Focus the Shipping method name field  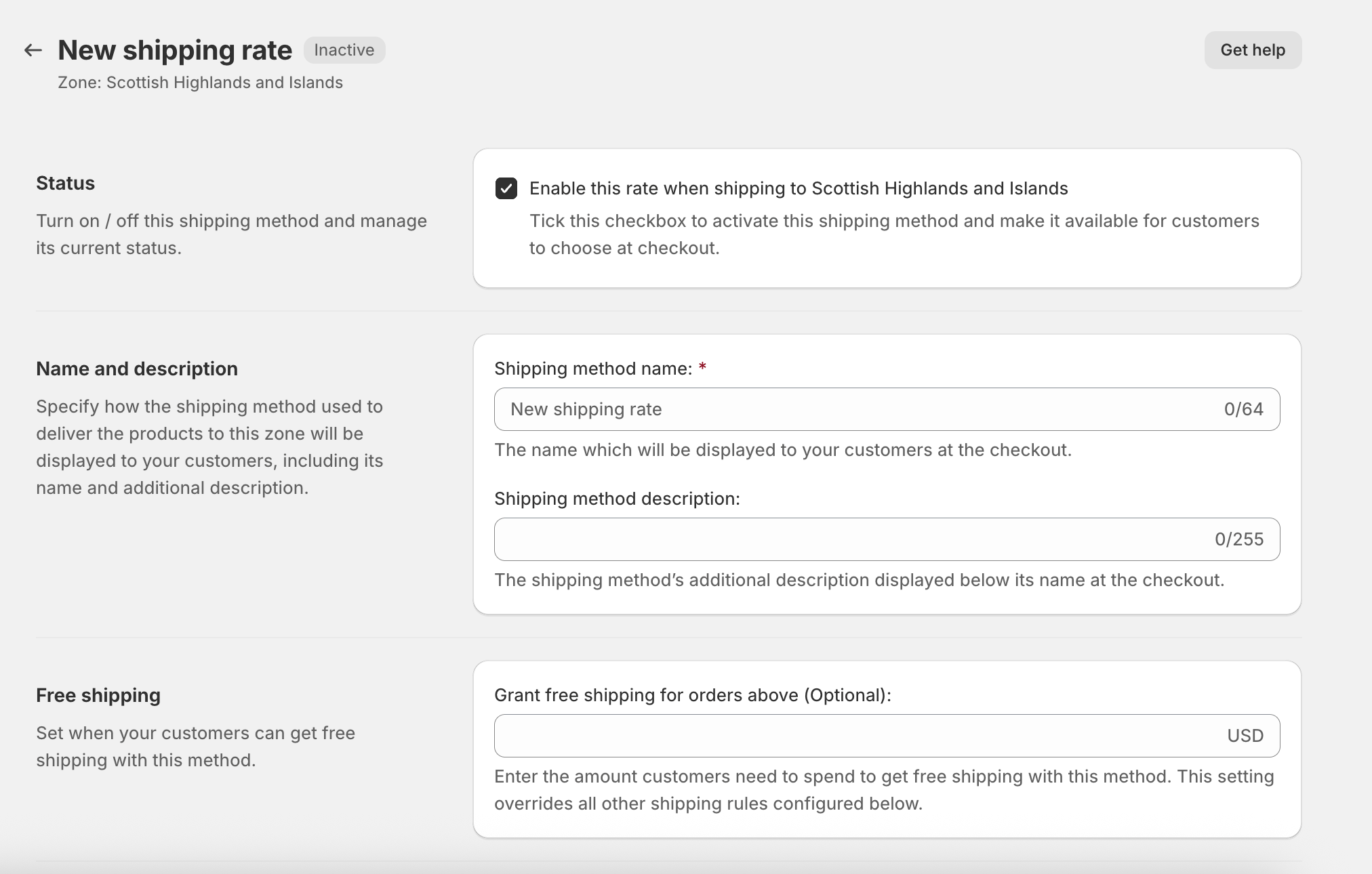[887, 409]
